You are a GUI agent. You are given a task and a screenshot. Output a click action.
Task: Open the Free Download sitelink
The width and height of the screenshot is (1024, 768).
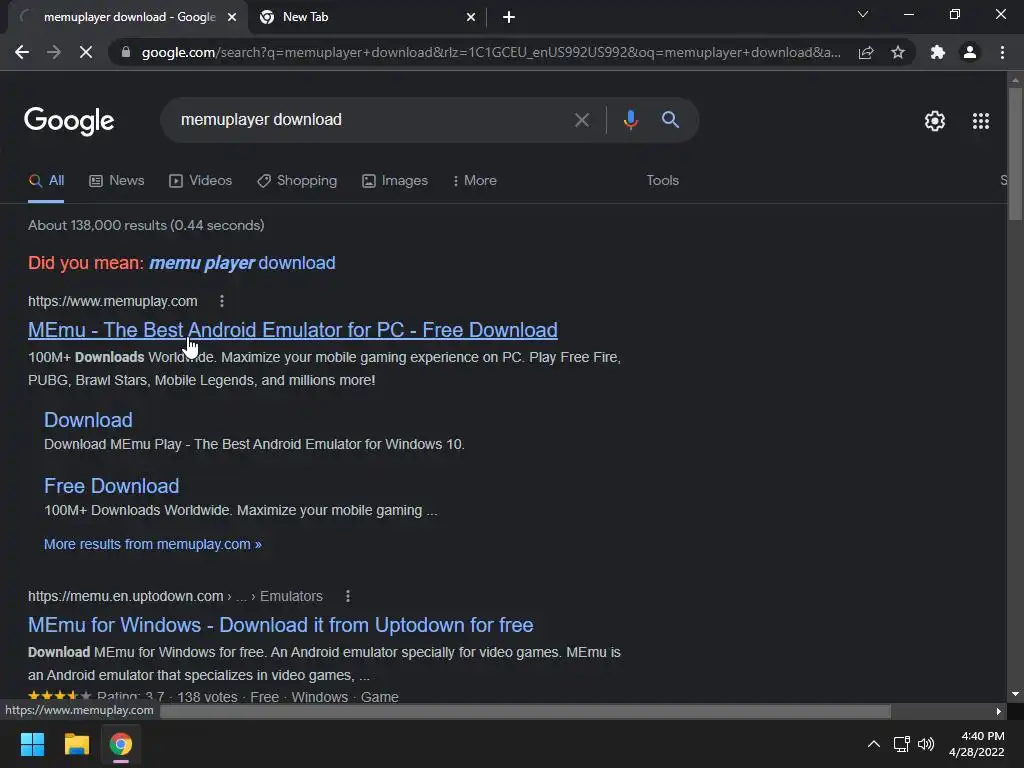112,486
